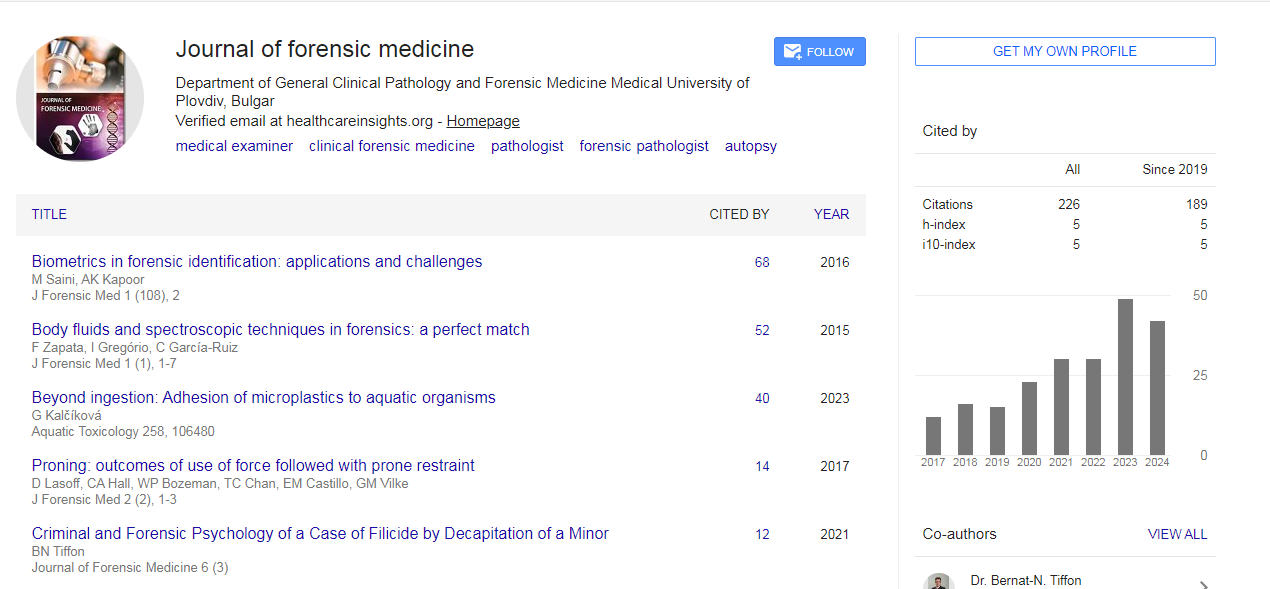Open Biometrics in forensic identification article
Screen dimensions: 1270x589
[257, 262]
